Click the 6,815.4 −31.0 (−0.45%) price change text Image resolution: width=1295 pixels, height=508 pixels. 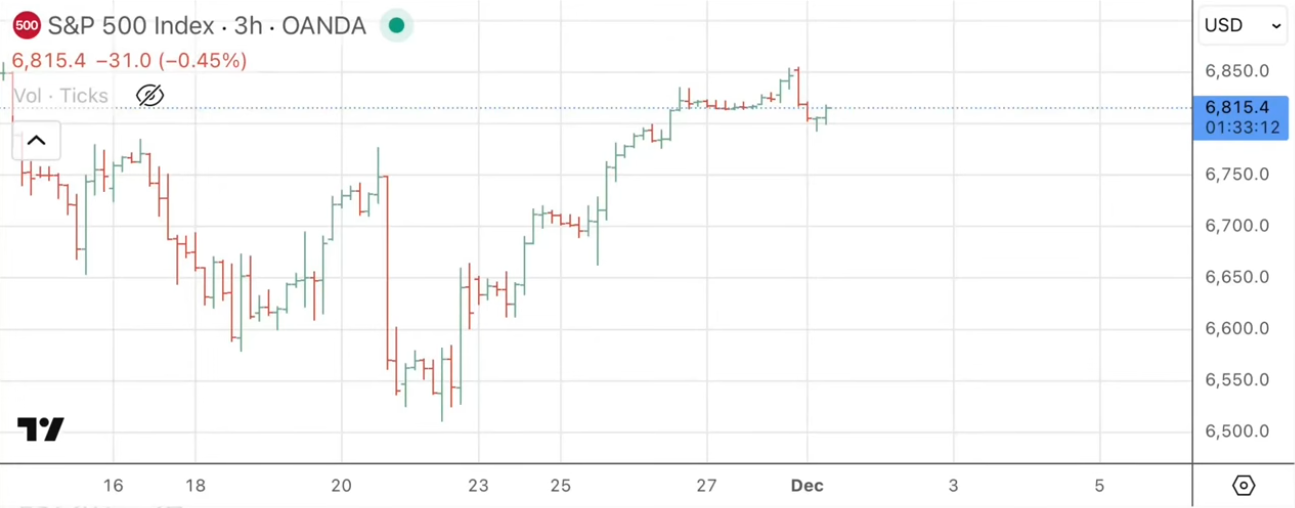[x=129, y=61]
